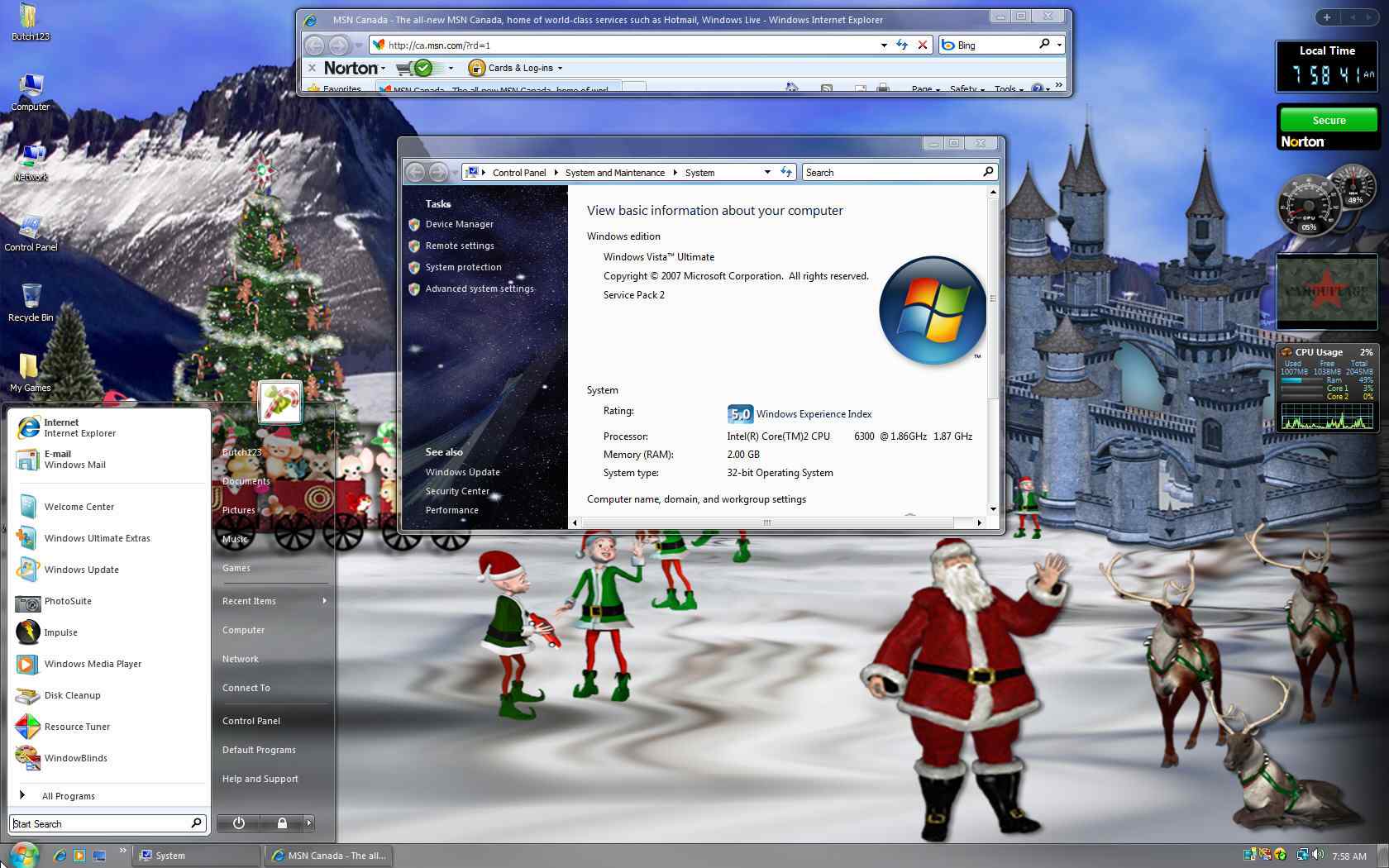
Task: Click Control Panel breadcrumb in System window
Action: point(519,172)
